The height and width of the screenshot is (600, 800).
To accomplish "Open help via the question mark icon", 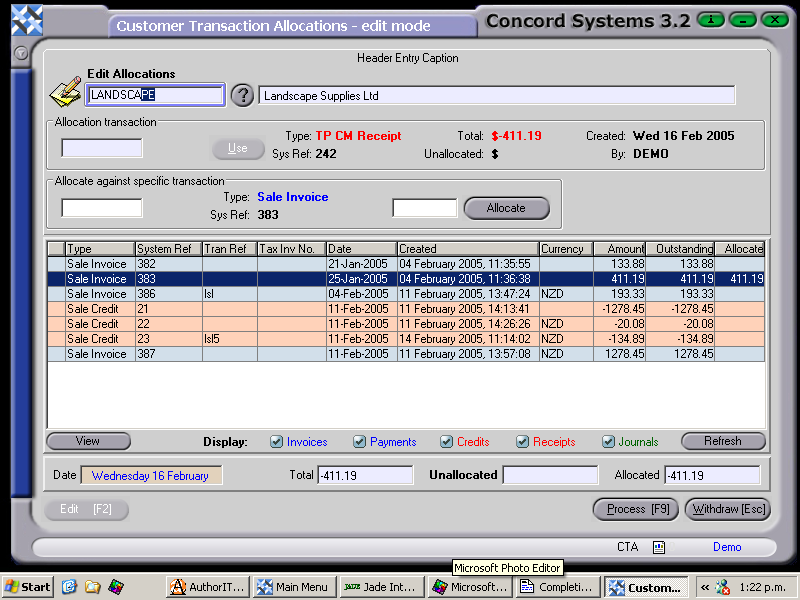I will tap(242, 95).
